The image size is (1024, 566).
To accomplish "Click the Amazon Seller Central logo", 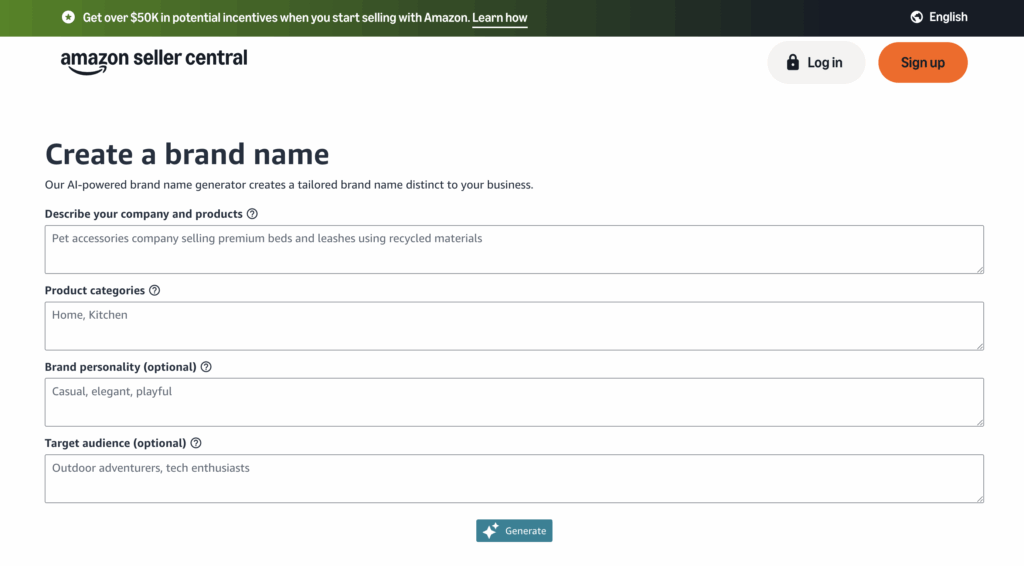I will (x=154, y=60).
